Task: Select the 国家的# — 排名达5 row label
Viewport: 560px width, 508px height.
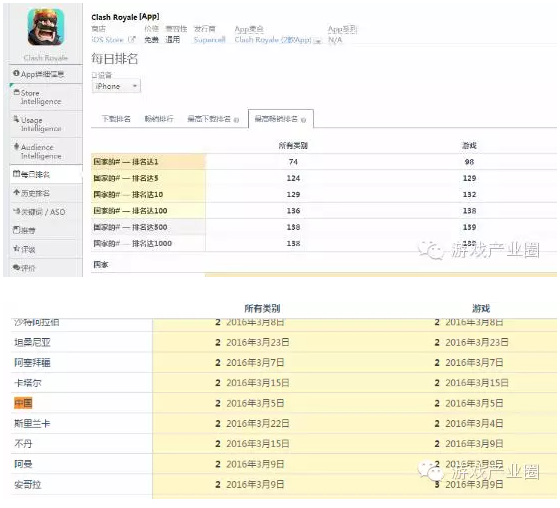Action: click(126, 178)
